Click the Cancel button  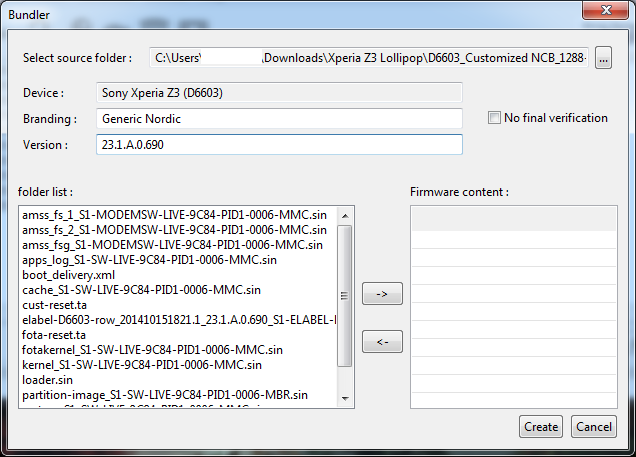pyautogui.click(x=594, y=427)
